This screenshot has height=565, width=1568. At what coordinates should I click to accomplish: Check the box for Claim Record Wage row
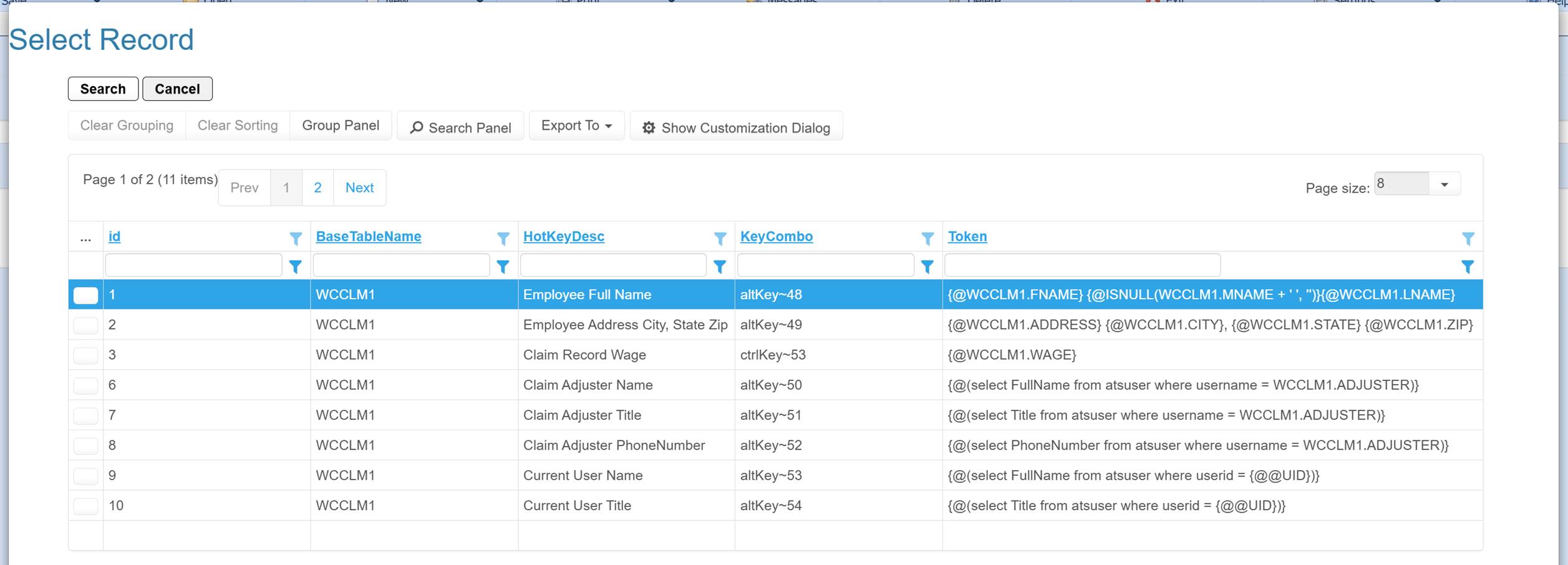(85, 355)
